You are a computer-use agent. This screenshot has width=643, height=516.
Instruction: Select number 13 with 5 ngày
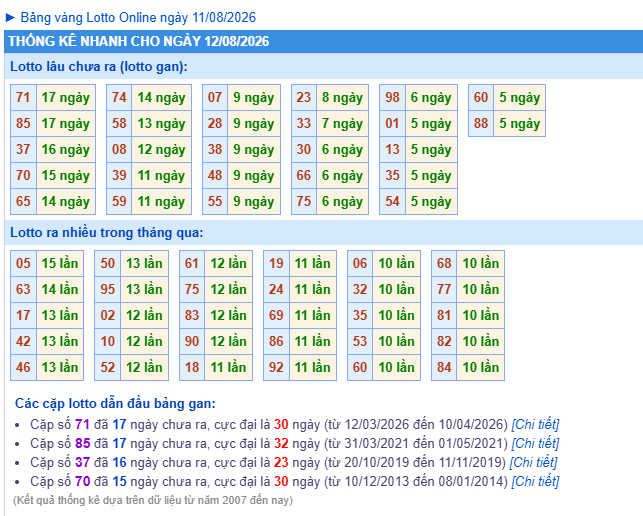point(392,150)
